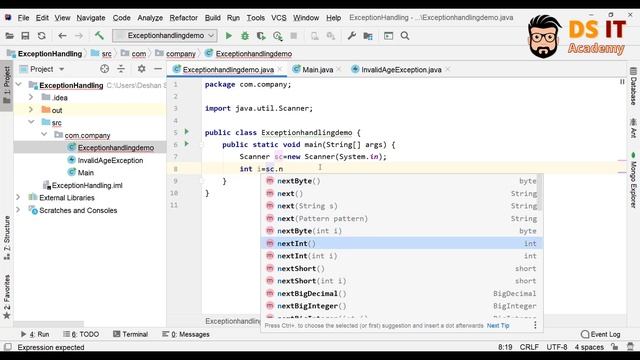This screenshot has width=640, height=360.
Task: Click the CRLF line separator indicator
Action: tap(529, 347)
